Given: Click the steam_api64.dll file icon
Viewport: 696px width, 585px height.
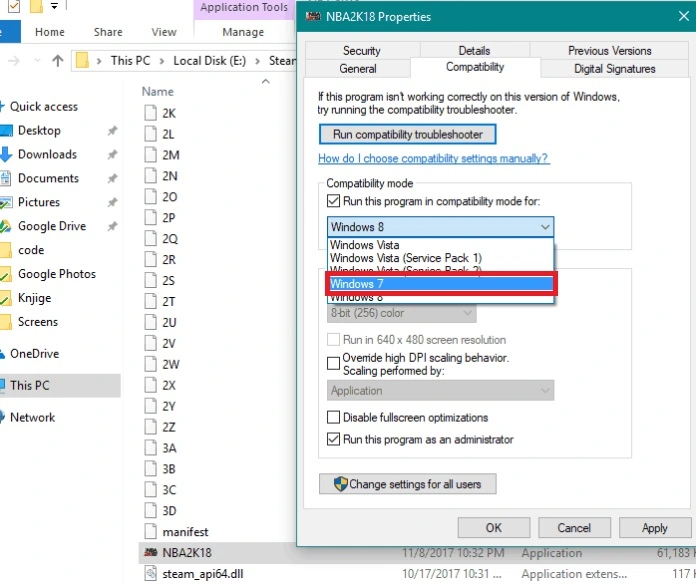Looking at the screenshot, I should coord(150,573).
